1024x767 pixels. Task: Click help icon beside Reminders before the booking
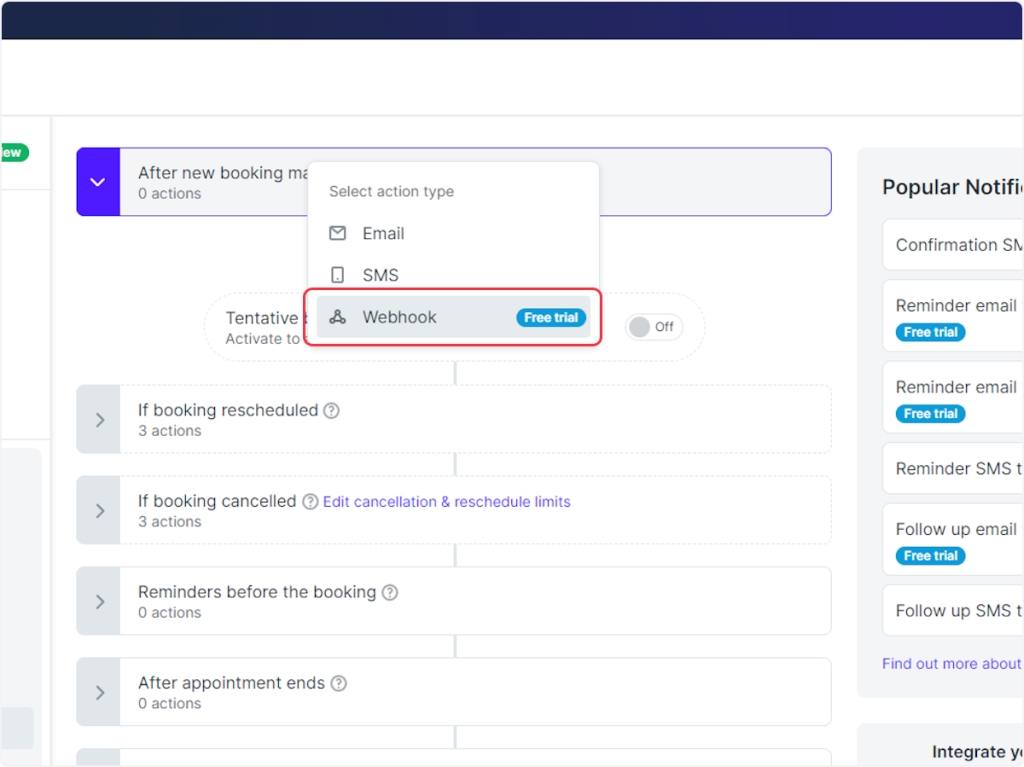(x=390, y=592)
